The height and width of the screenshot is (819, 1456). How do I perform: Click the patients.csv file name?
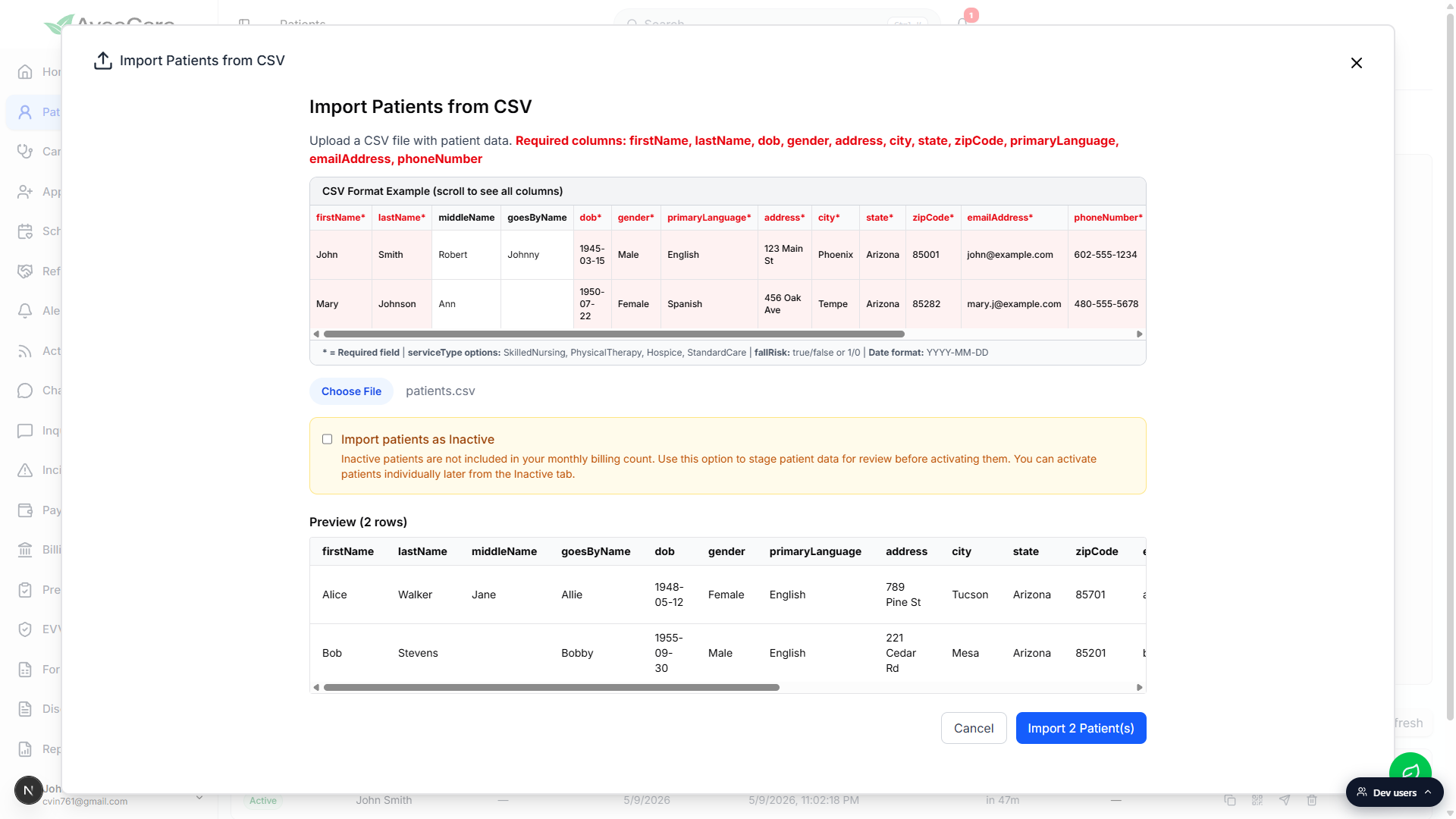441,391
